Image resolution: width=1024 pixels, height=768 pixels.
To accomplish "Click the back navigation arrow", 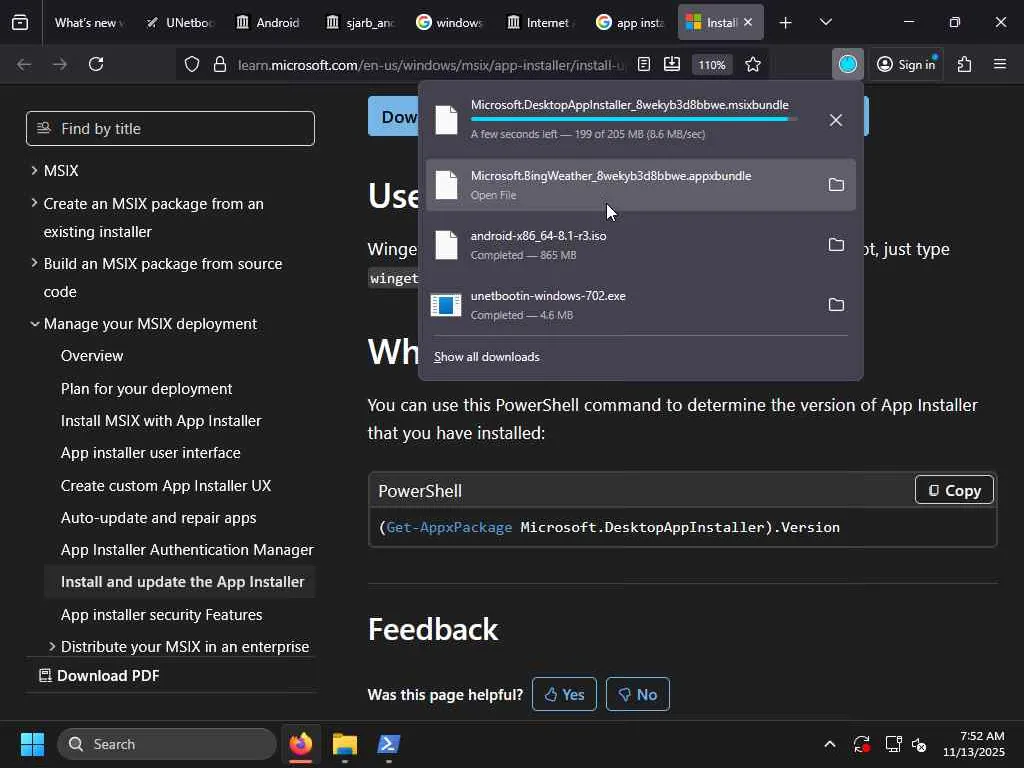I will click(x=24, y=64).
